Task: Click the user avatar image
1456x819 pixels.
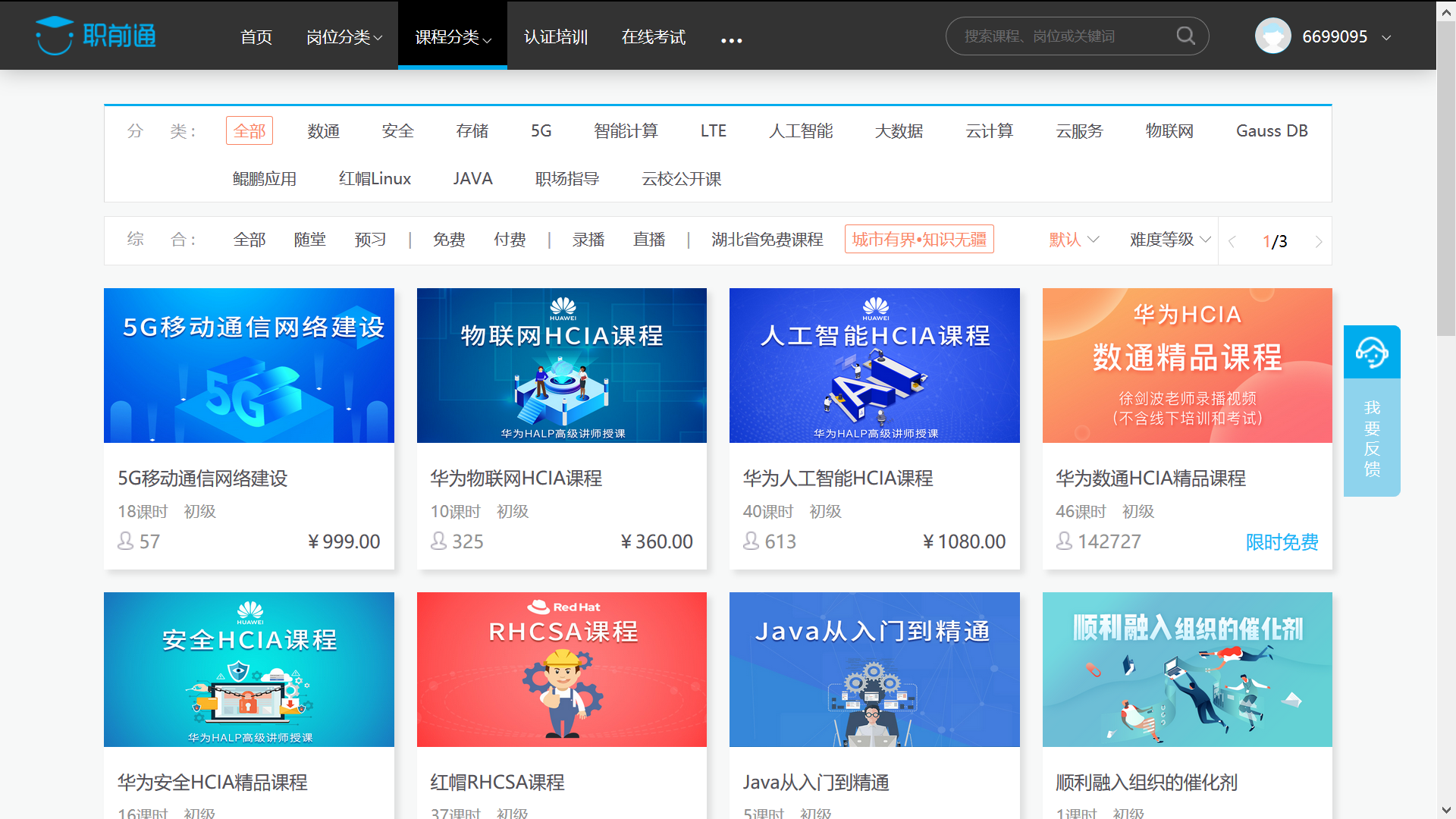Action: pyautogui.click(x=1272, y=35)
